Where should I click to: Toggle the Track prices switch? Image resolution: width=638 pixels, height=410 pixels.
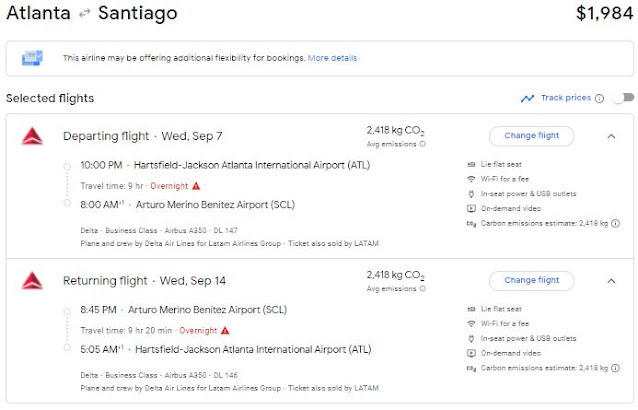[622, 98]
